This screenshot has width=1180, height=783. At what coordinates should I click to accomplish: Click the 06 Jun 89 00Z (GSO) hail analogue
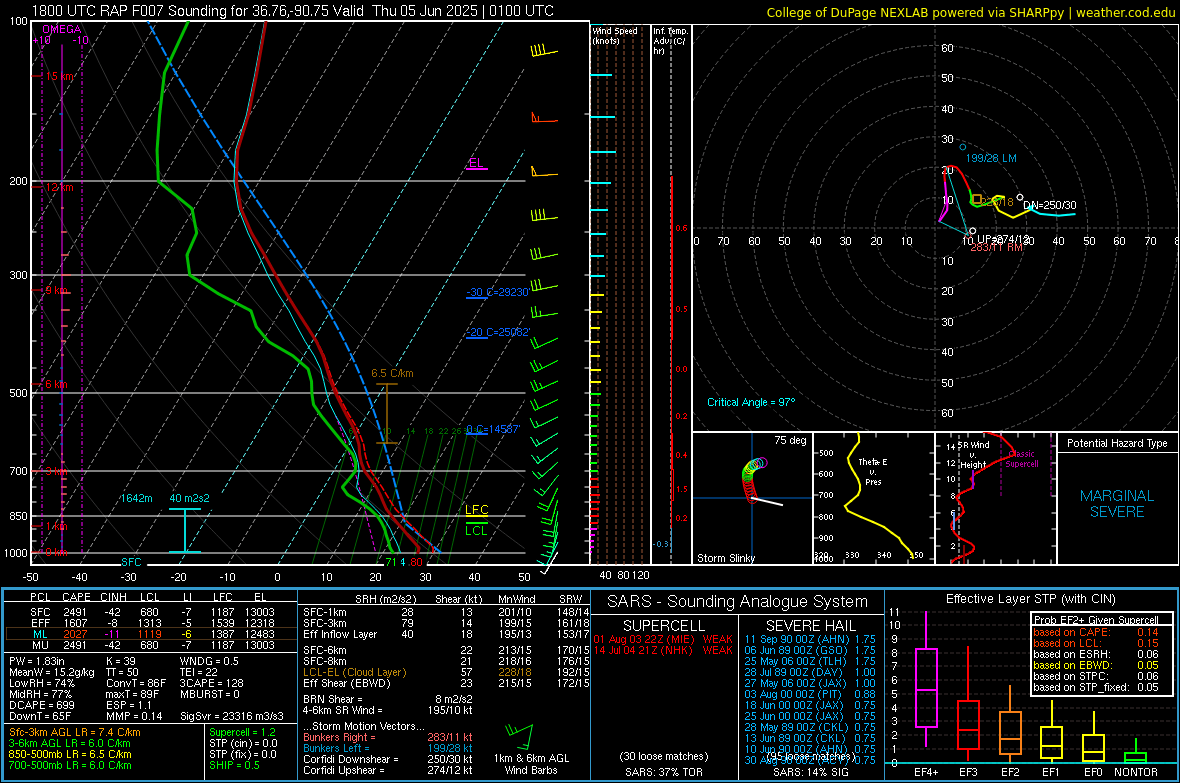(810, 650)
